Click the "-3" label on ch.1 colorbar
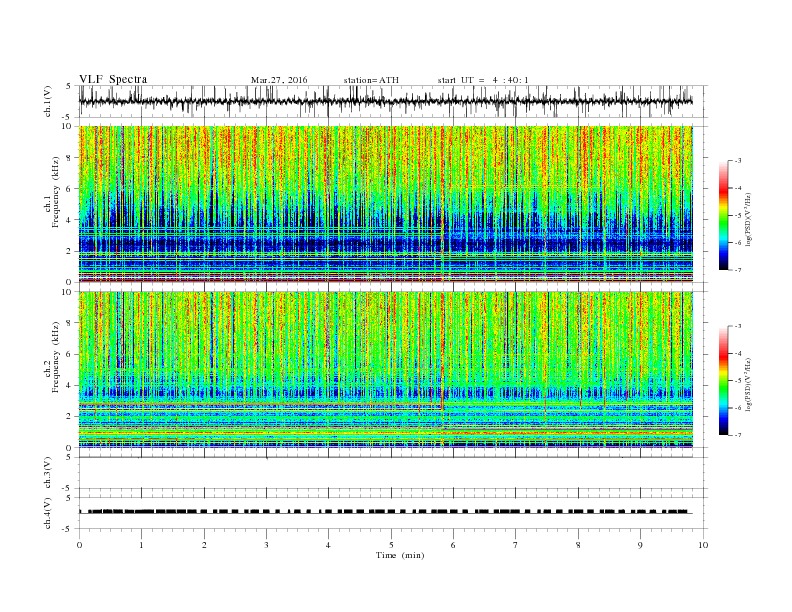 [737, 161]
